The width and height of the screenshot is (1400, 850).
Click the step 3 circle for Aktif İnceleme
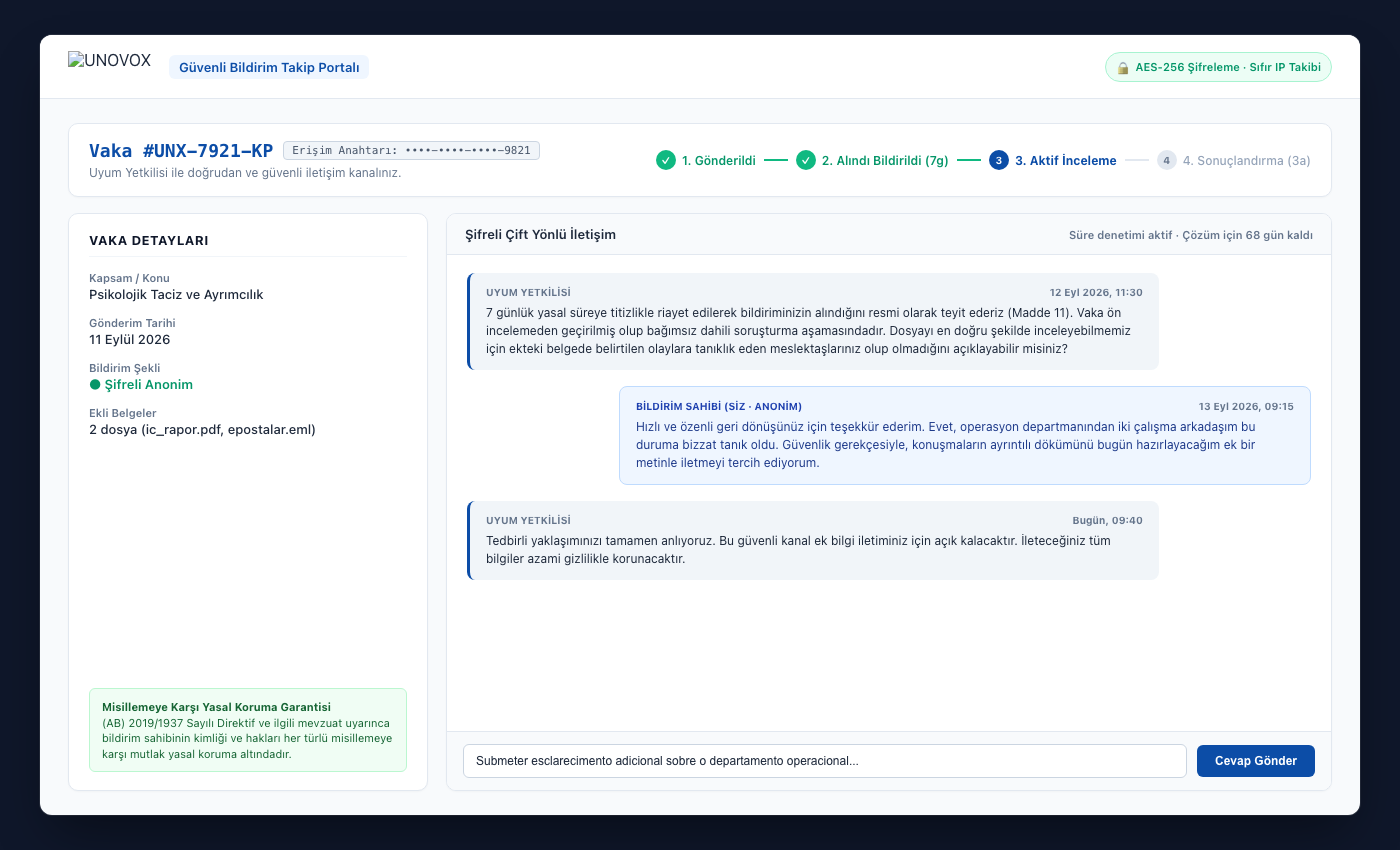click(999, 160)
